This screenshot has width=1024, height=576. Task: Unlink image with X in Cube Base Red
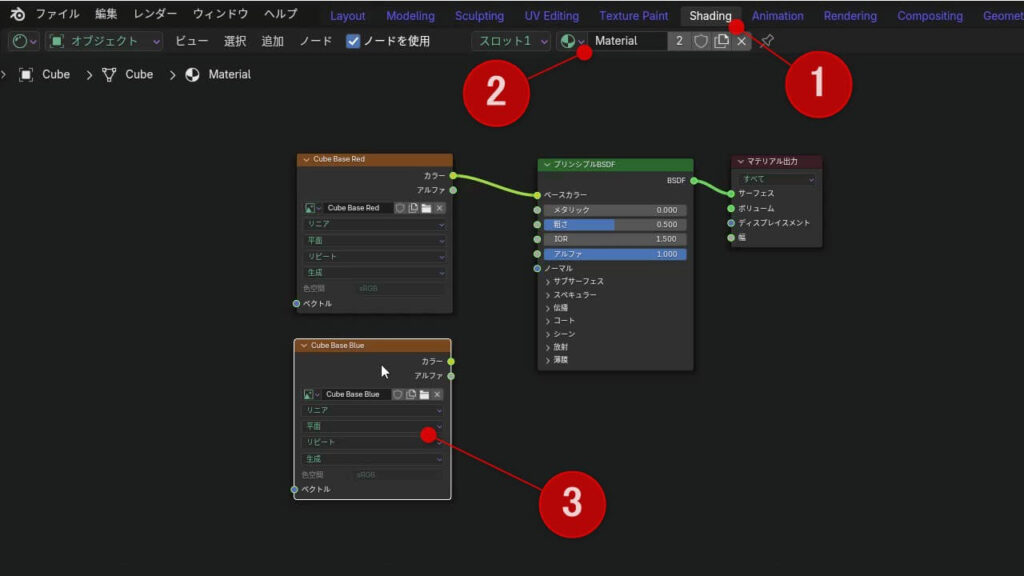[x=440, y=208]
